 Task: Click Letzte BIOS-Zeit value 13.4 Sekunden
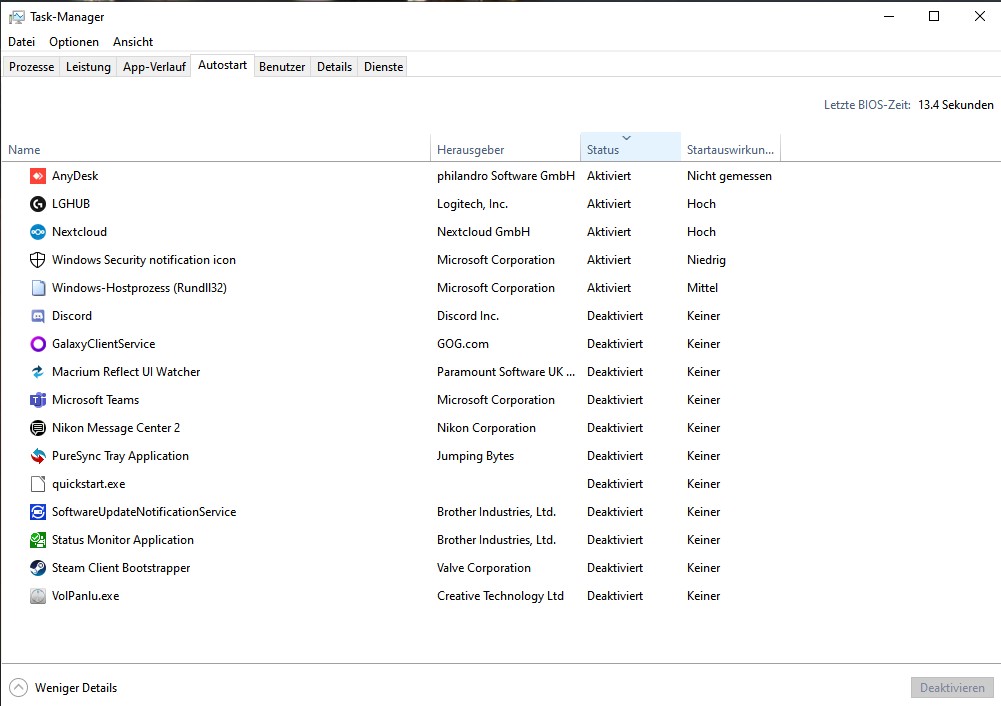click(x=956, y=105)
